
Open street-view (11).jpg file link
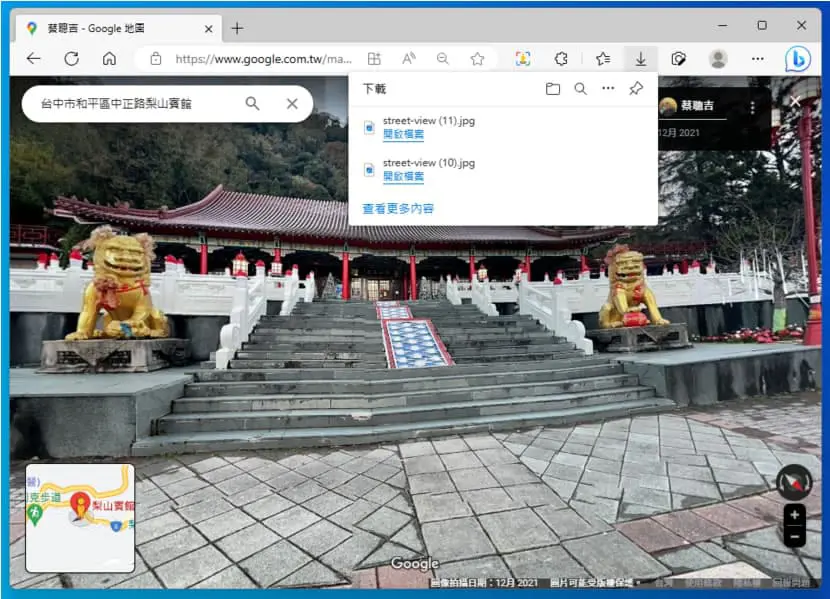(403, 134)
